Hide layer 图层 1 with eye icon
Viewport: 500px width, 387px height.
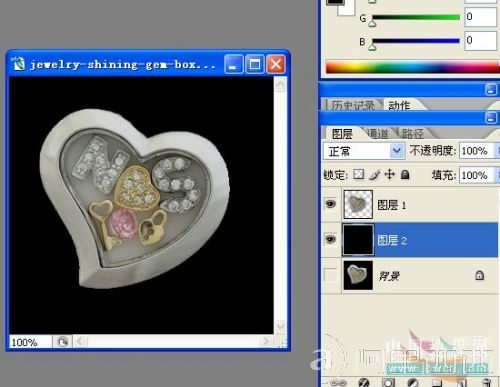tap(330, 204)
